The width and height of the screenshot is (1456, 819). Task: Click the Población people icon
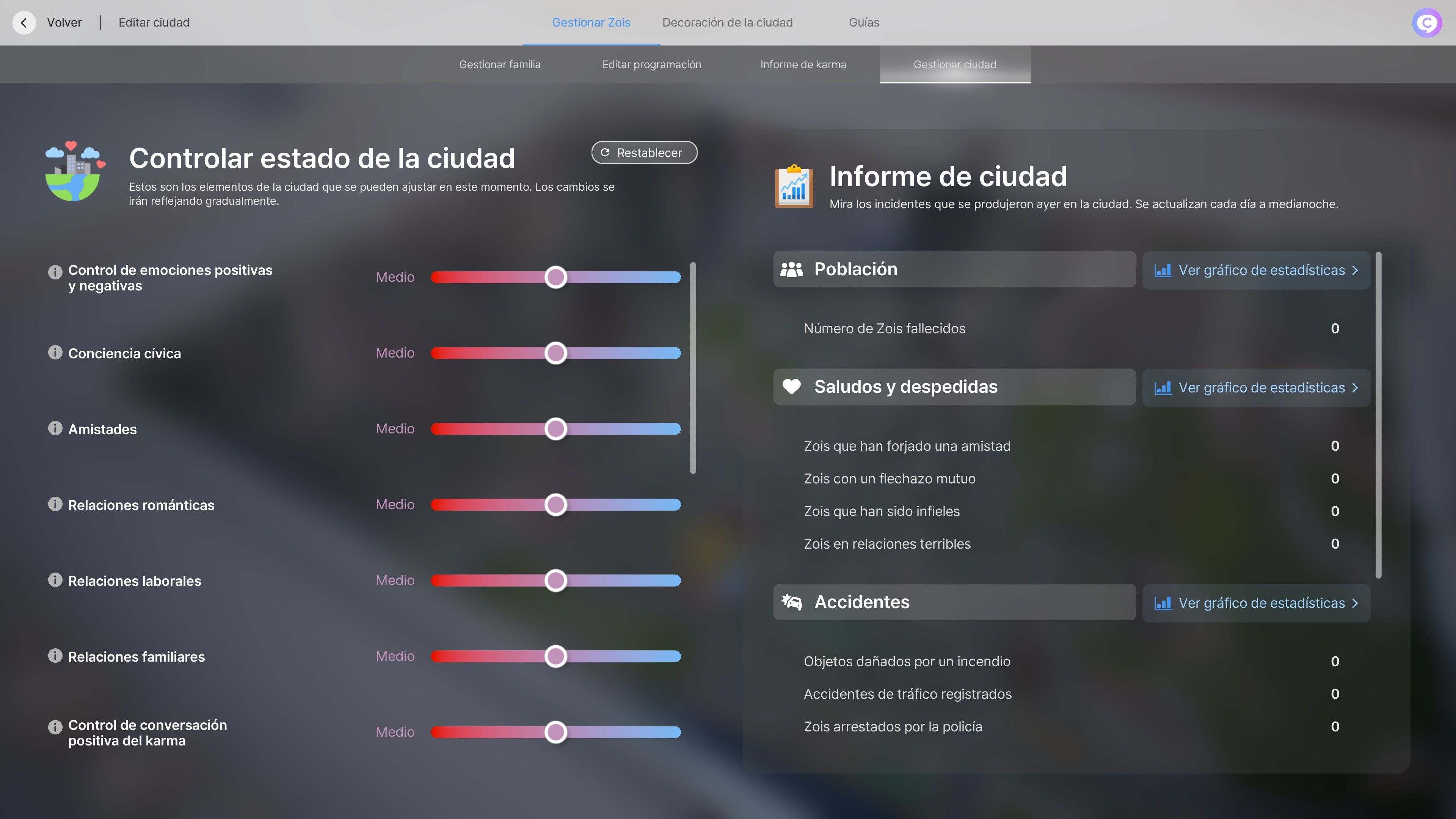point(791,270)
